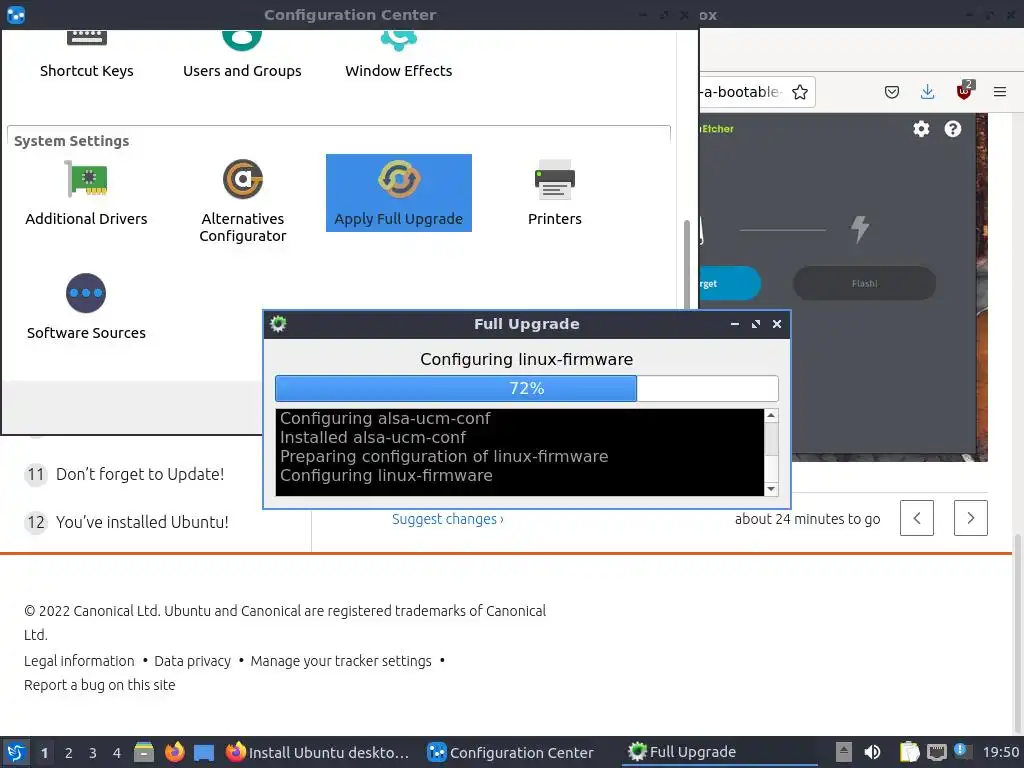The height and width of the screenshot is (768, 1024).
Task: Open Pocket save icon in Firefox
Action: 891,92
